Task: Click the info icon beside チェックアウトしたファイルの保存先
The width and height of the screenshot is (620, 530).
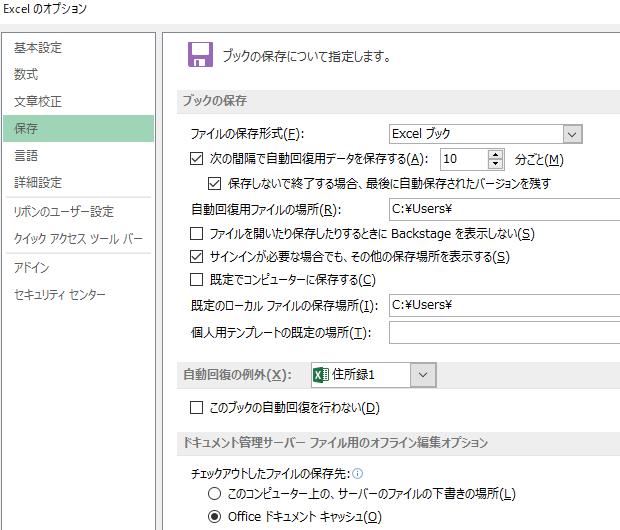Action: tap(357, 474)
